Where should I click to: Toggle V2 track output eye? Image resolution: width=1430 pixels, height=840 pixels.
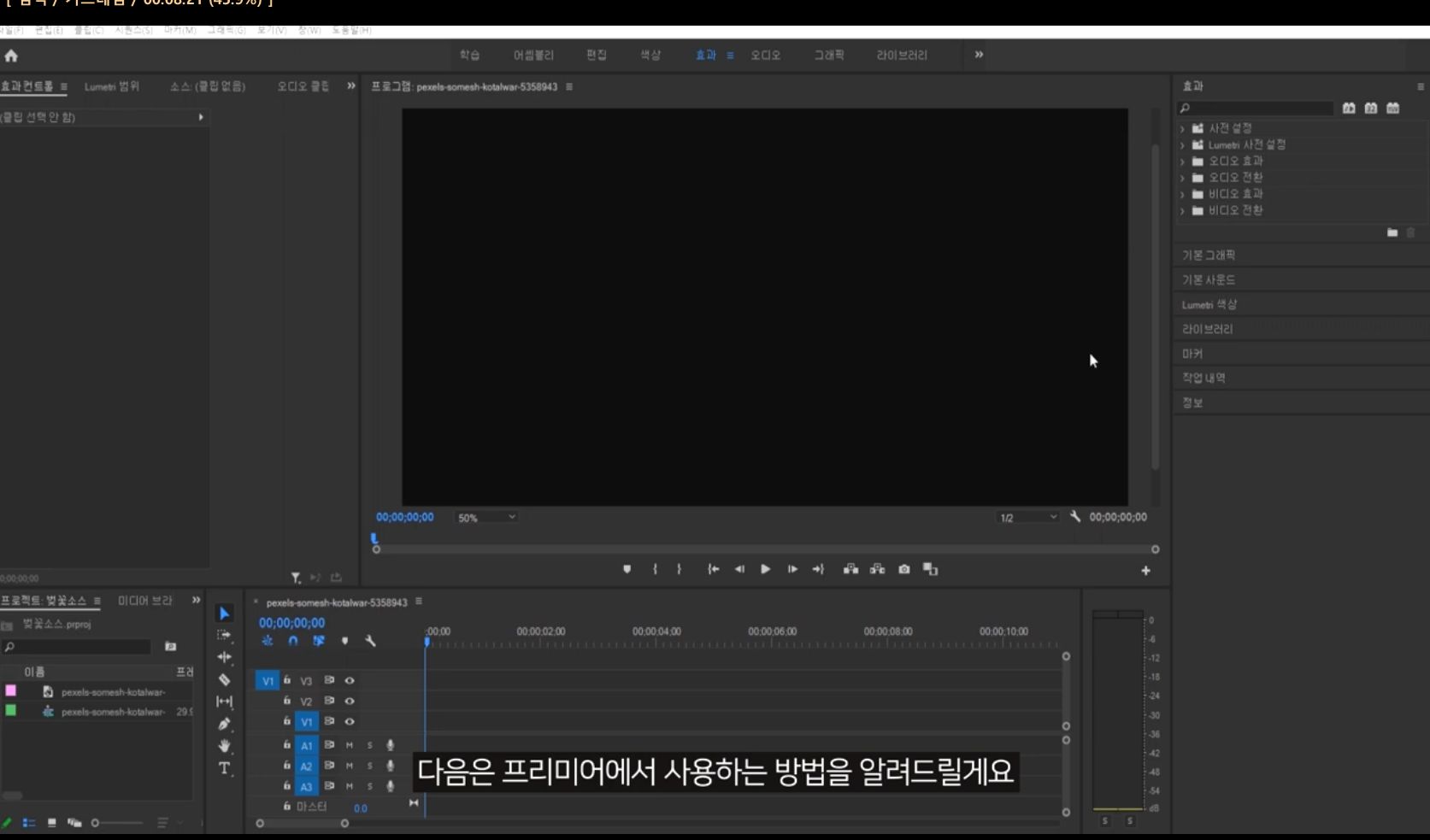pyautogui.click(x=350, y=702)
